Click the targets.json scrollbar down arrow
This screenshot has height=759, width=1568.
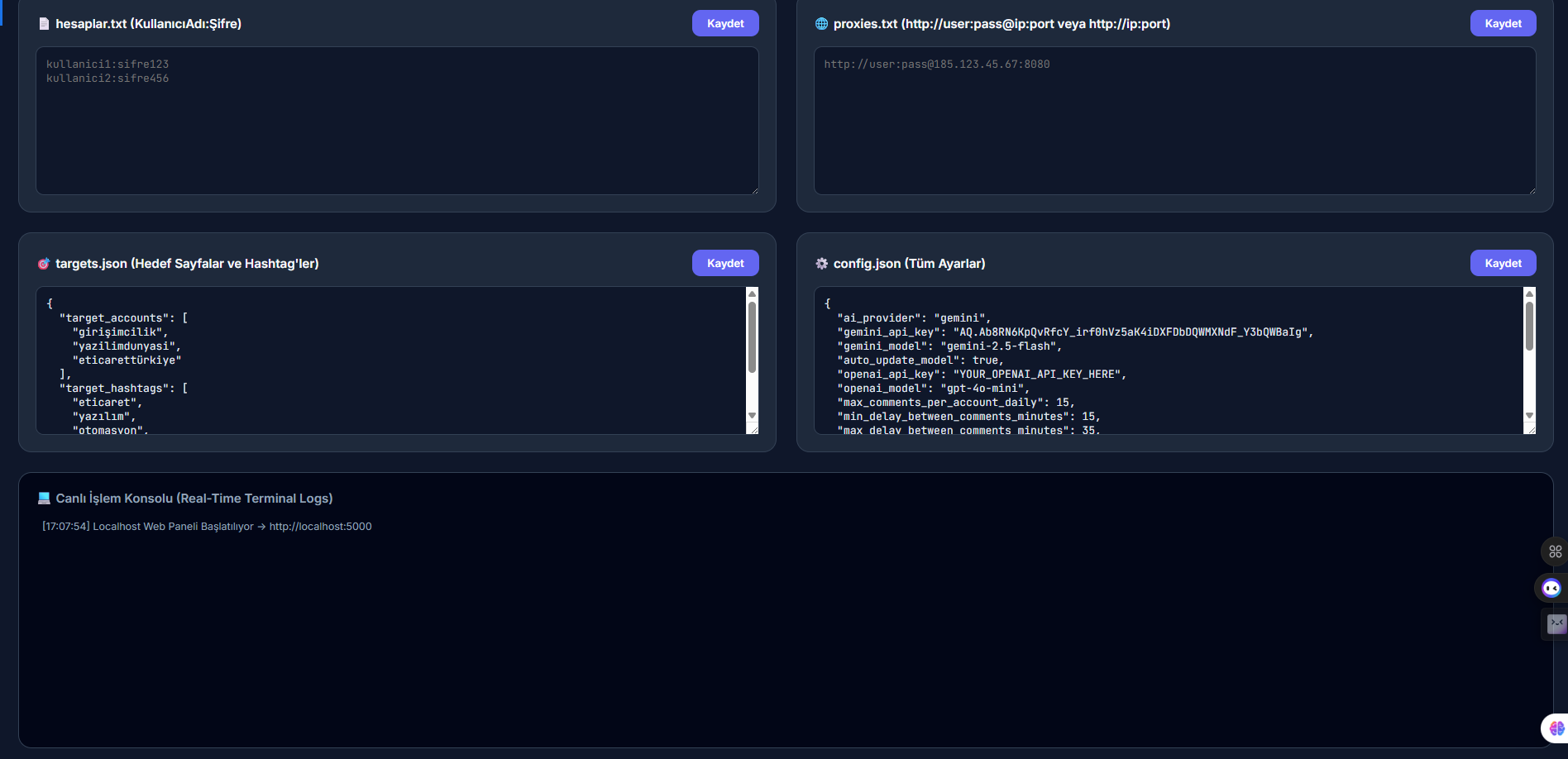[752, 416]
